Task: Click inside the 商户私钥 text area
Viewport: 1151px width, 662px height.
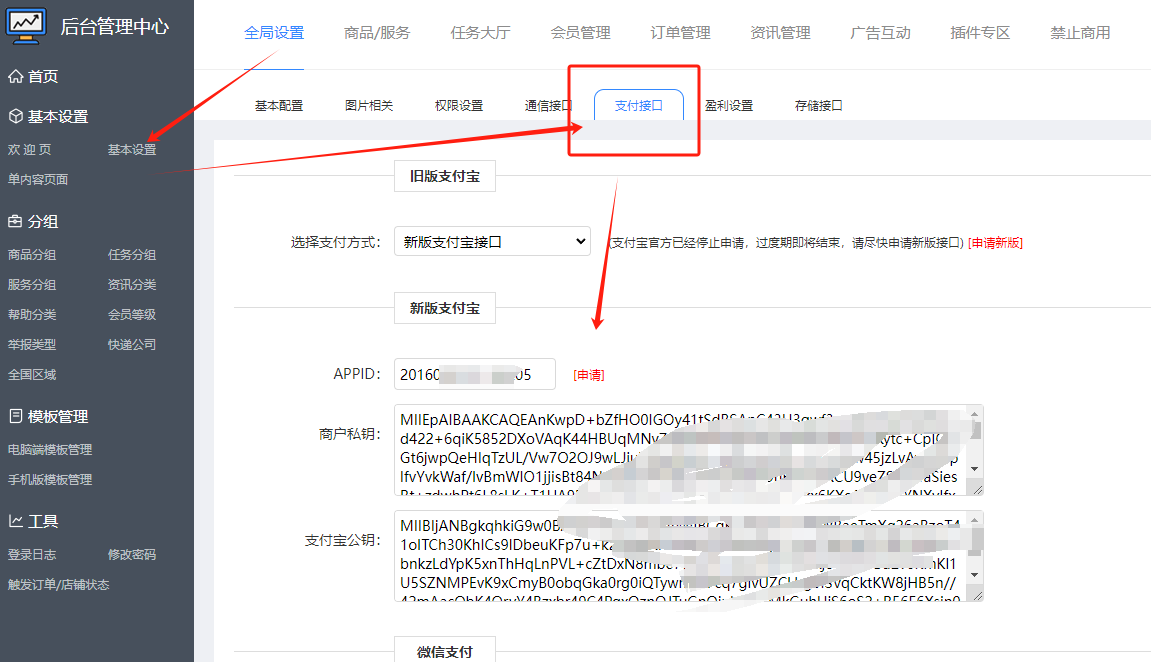Action: coord(689,450)
